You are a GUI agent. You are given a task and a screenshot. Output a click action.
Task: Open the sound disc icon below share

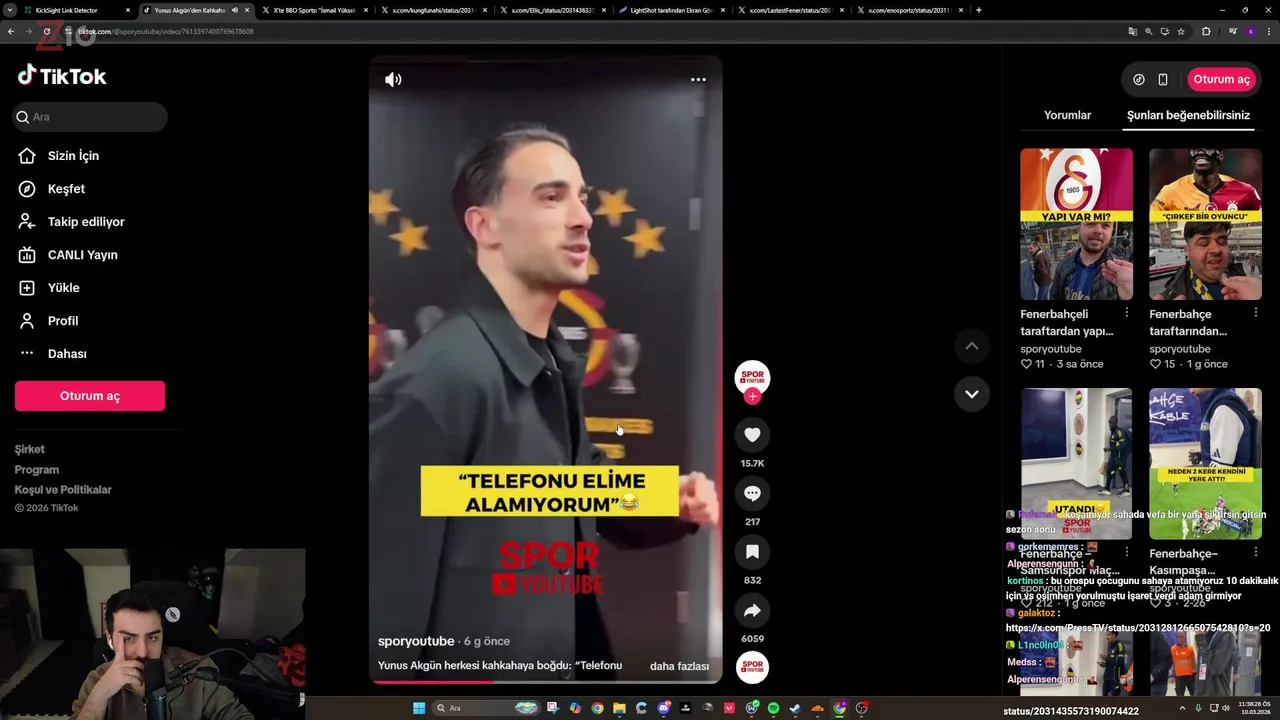tap(752, 667)
